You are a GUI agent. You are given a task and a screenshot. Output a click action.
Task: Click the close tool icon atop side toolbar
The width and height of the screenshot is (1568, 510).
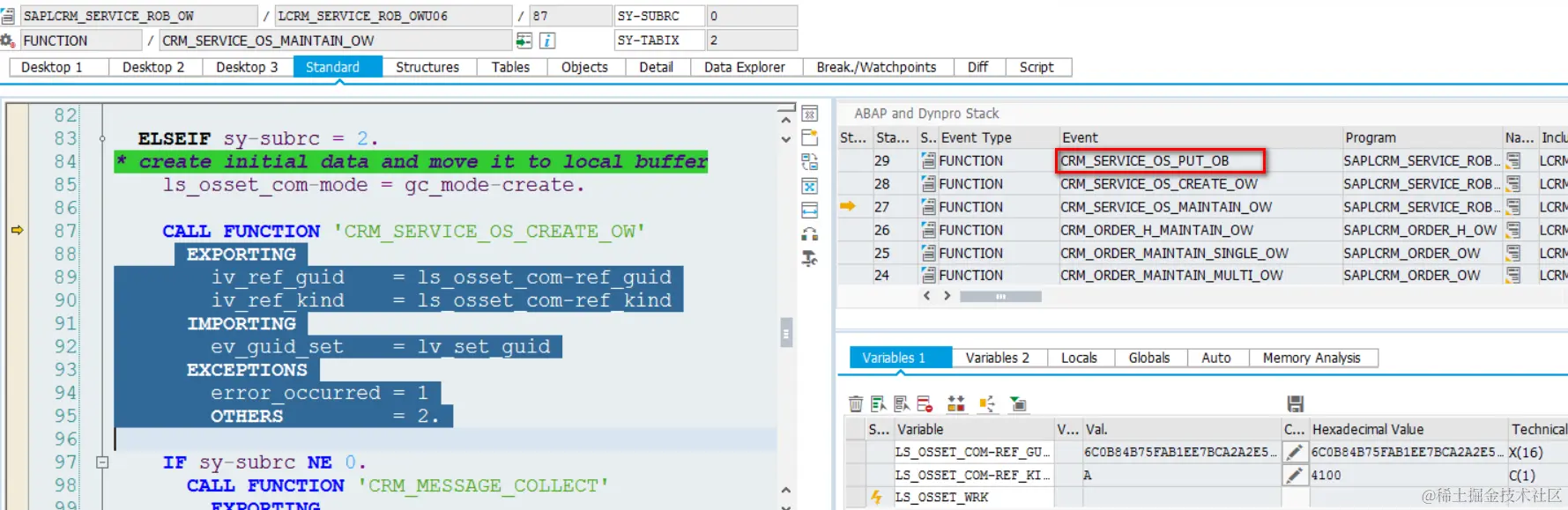809,114
